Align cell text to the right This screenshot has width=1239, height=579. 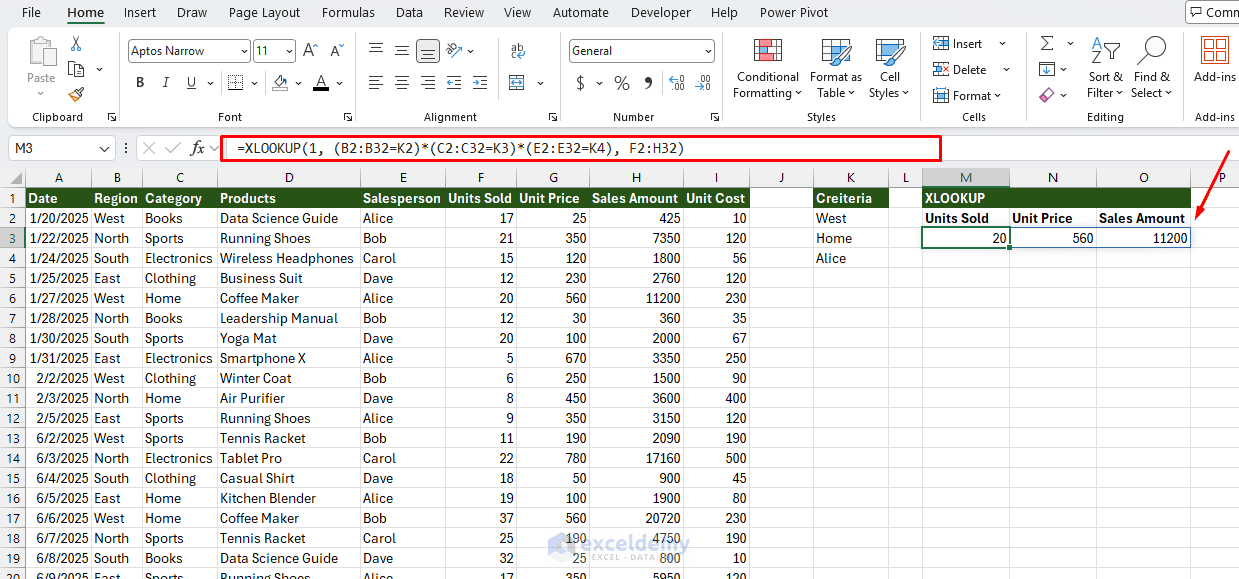(427, 83)
